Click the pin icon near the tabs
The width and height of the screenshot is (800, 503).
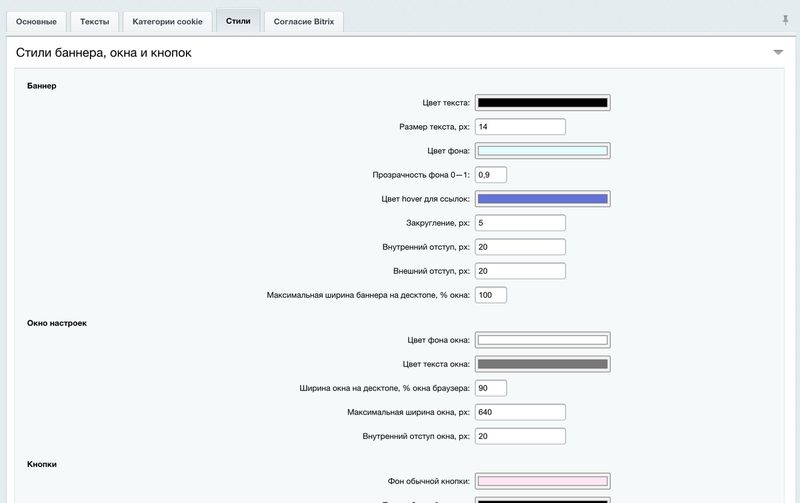click(x=785, y=20)
